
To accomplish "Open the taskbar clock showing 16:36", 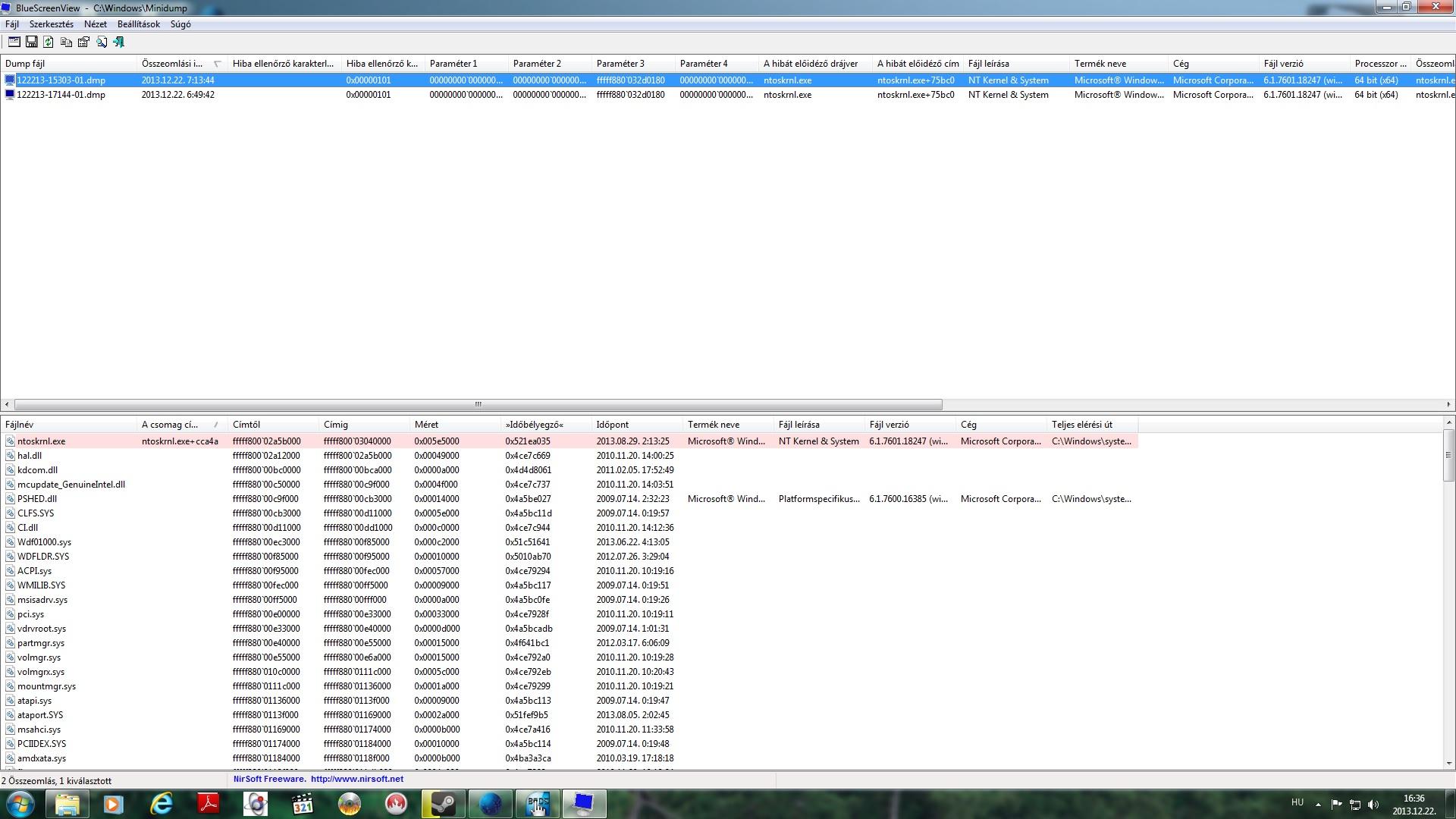I will pyautogui.click(x=1414, y=804).
